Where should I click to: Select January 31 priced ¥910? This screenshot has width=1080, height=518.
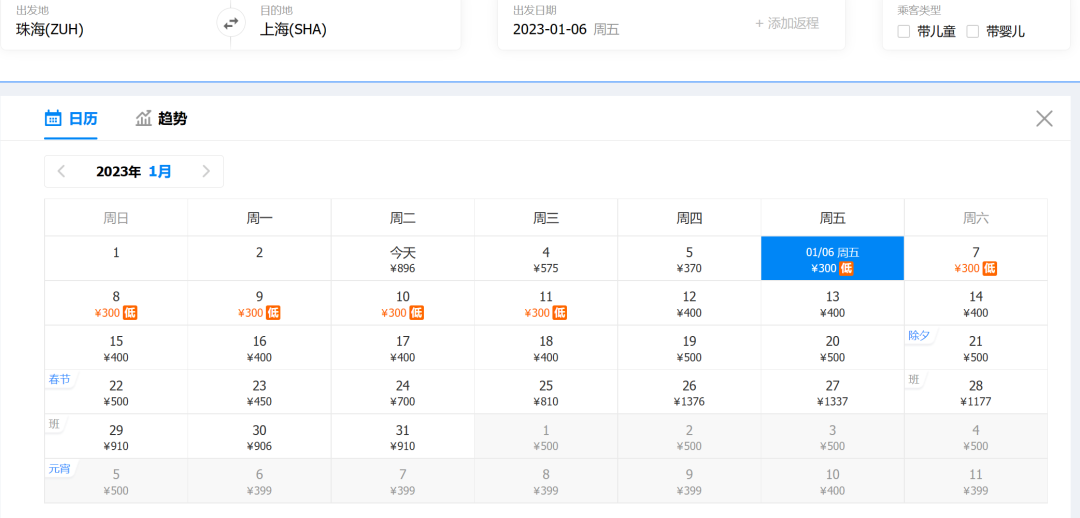coord(402,437)
